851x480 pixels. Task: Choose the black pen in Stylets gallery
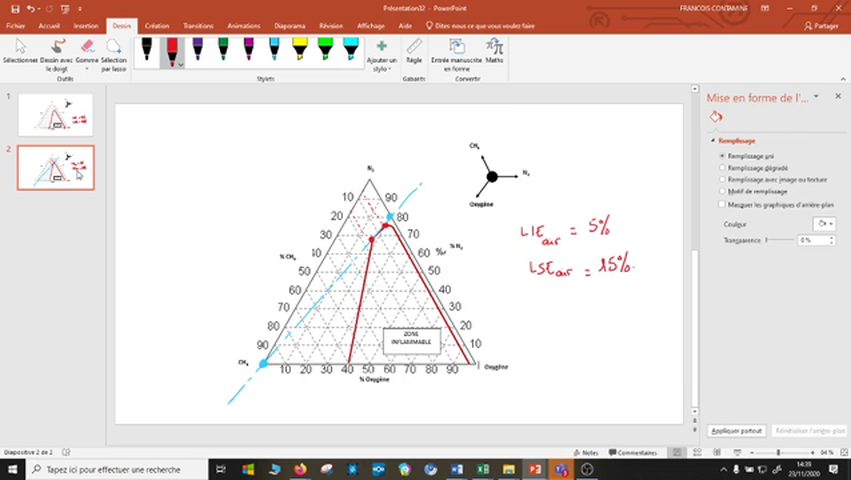pyautogui.click(x=147, y=50)
